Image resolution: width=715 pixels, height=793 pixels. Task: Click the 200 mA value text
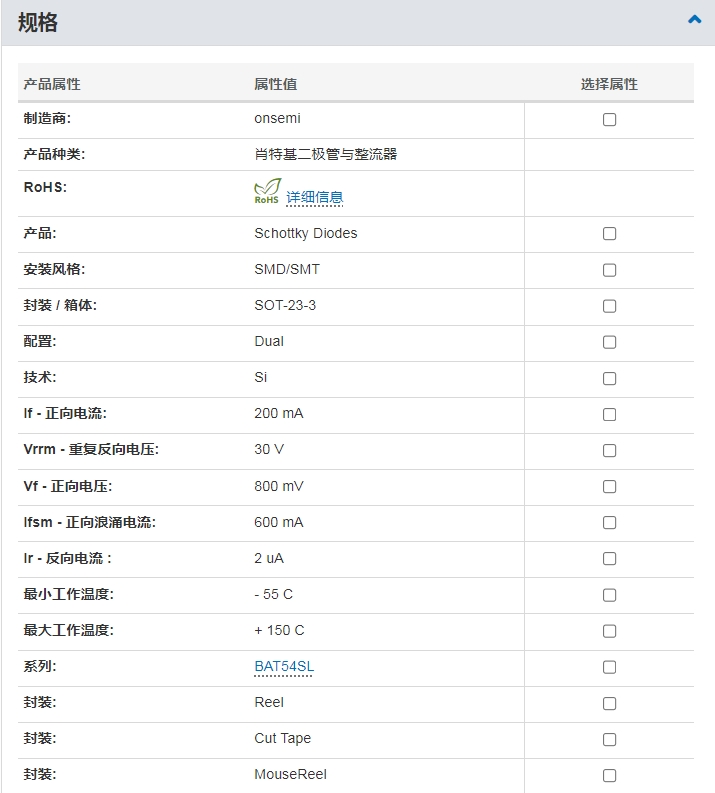[279, 413]
